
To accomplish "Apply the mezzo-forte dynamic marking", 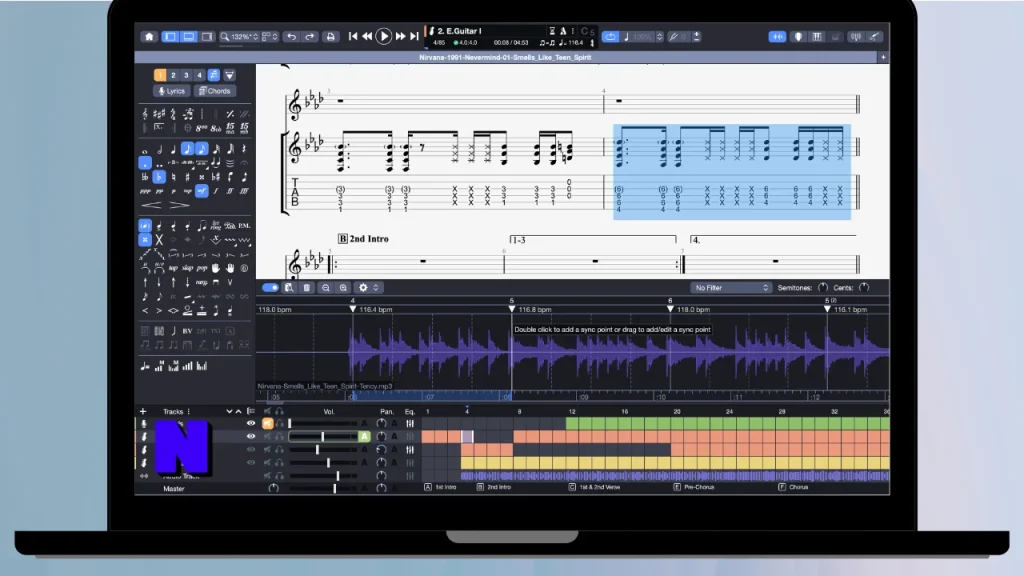I will tap(202, 191).
